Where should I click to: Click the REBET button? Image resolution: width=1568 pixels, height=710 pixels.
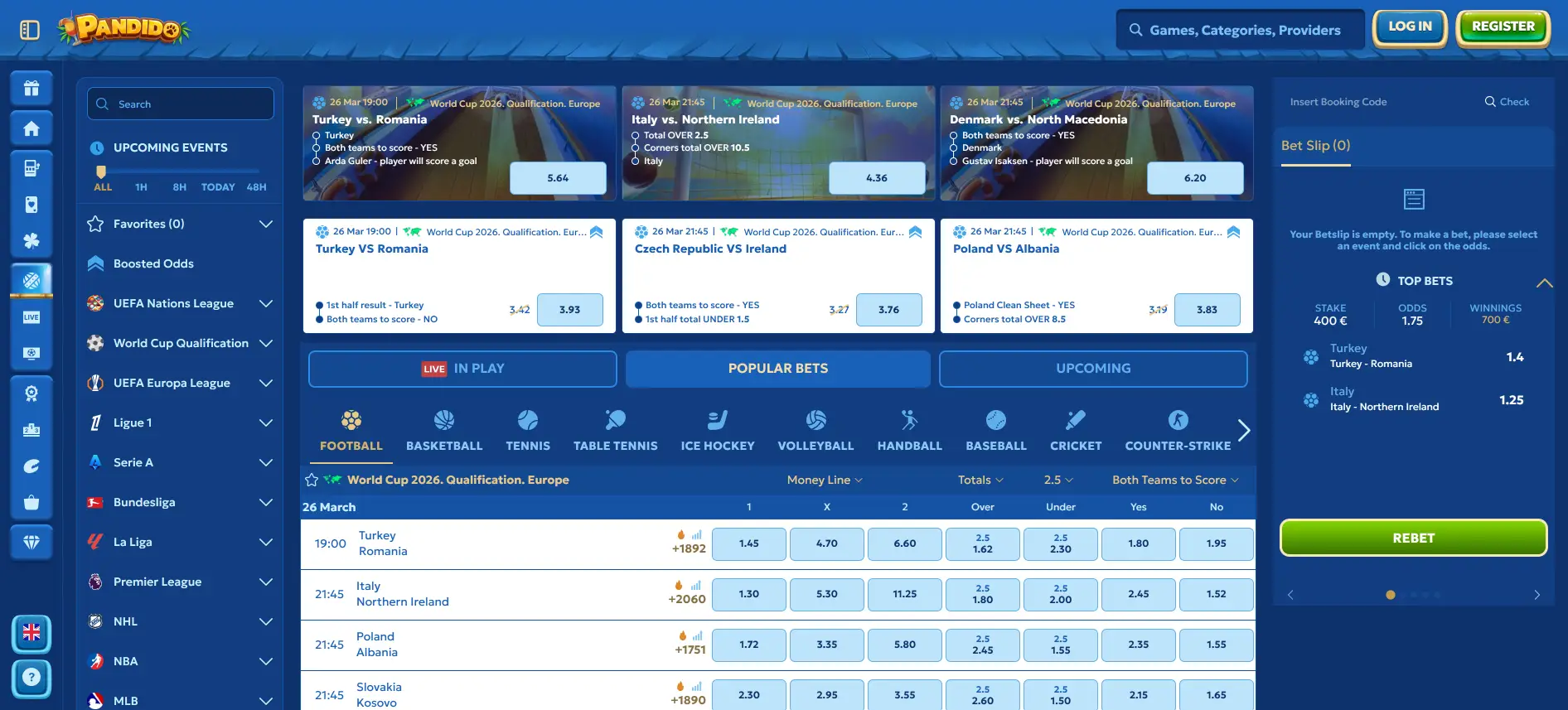1414,539
